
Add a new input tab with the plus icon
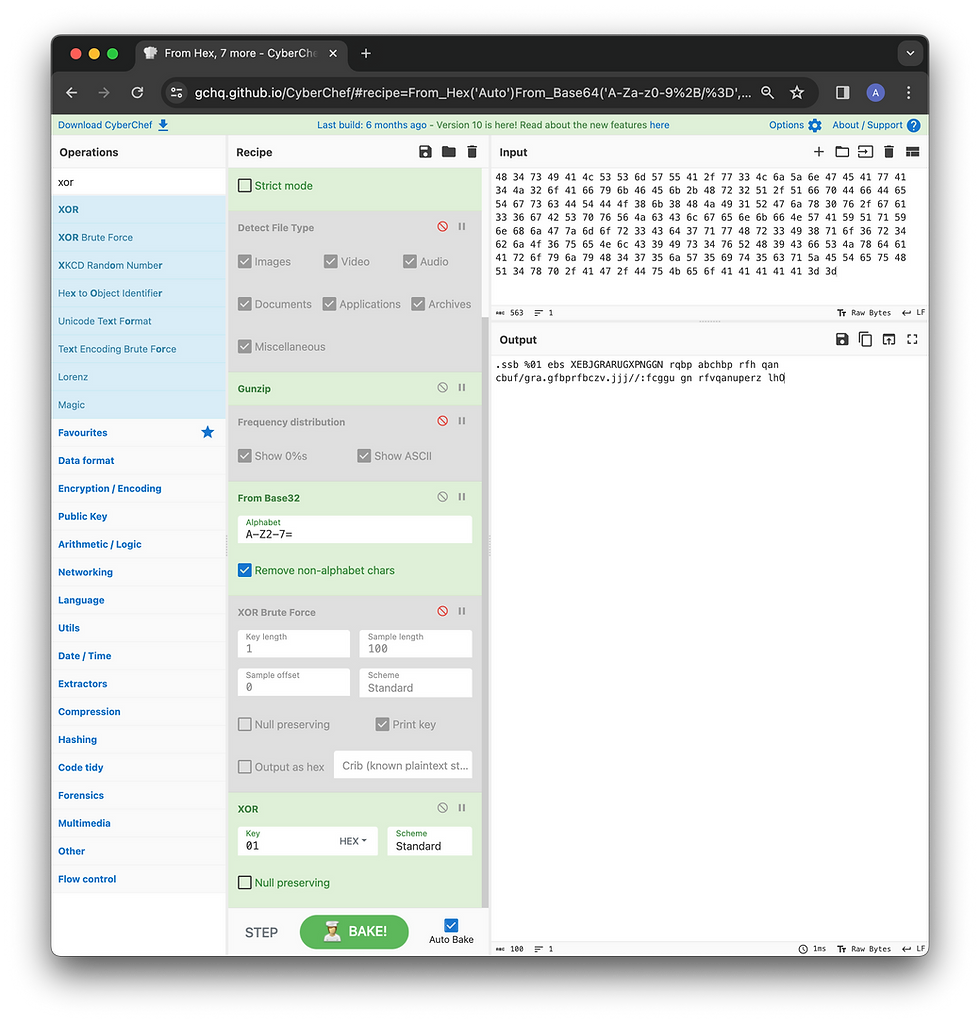819,152
